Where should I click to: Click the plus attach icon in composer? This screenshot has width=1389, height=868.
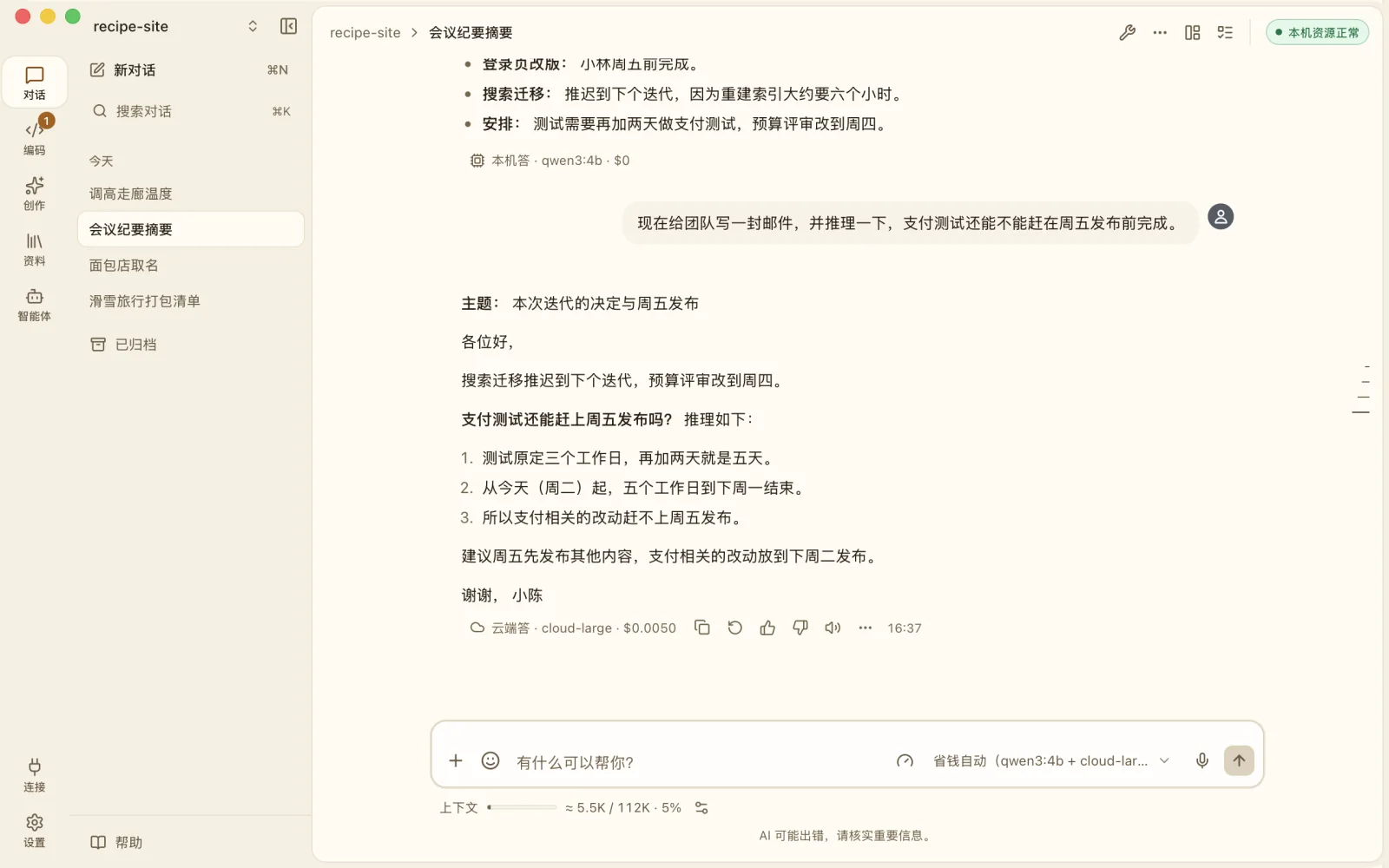point(456,761)
